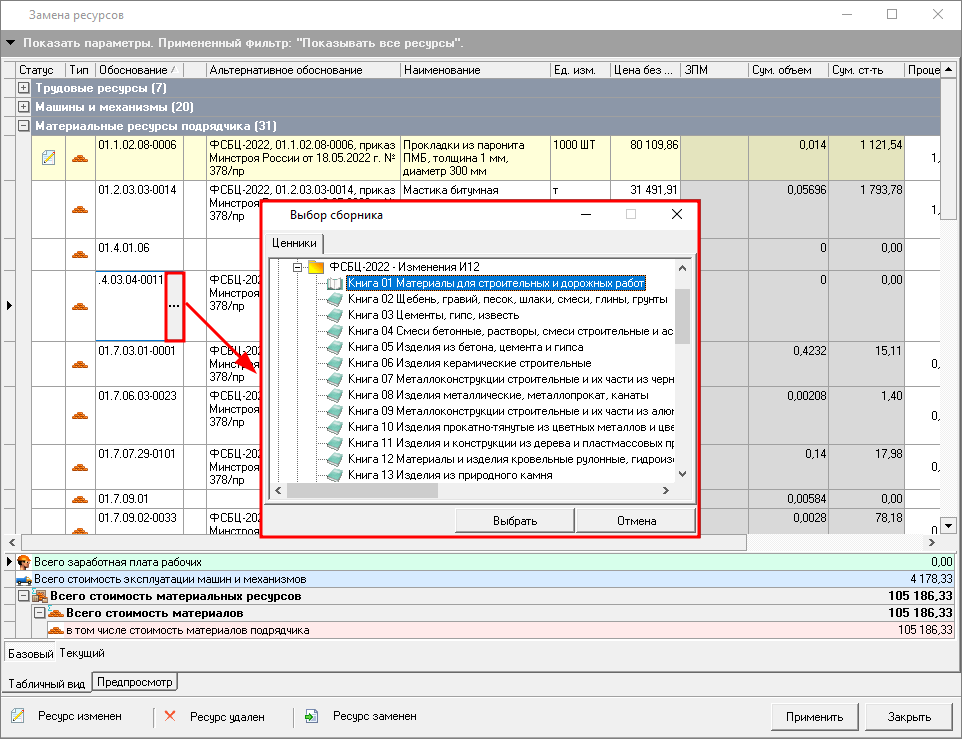Click the worker icon next to Всего заработная плата рабочих
Screen dimensions: 962x739
point(24,562)
